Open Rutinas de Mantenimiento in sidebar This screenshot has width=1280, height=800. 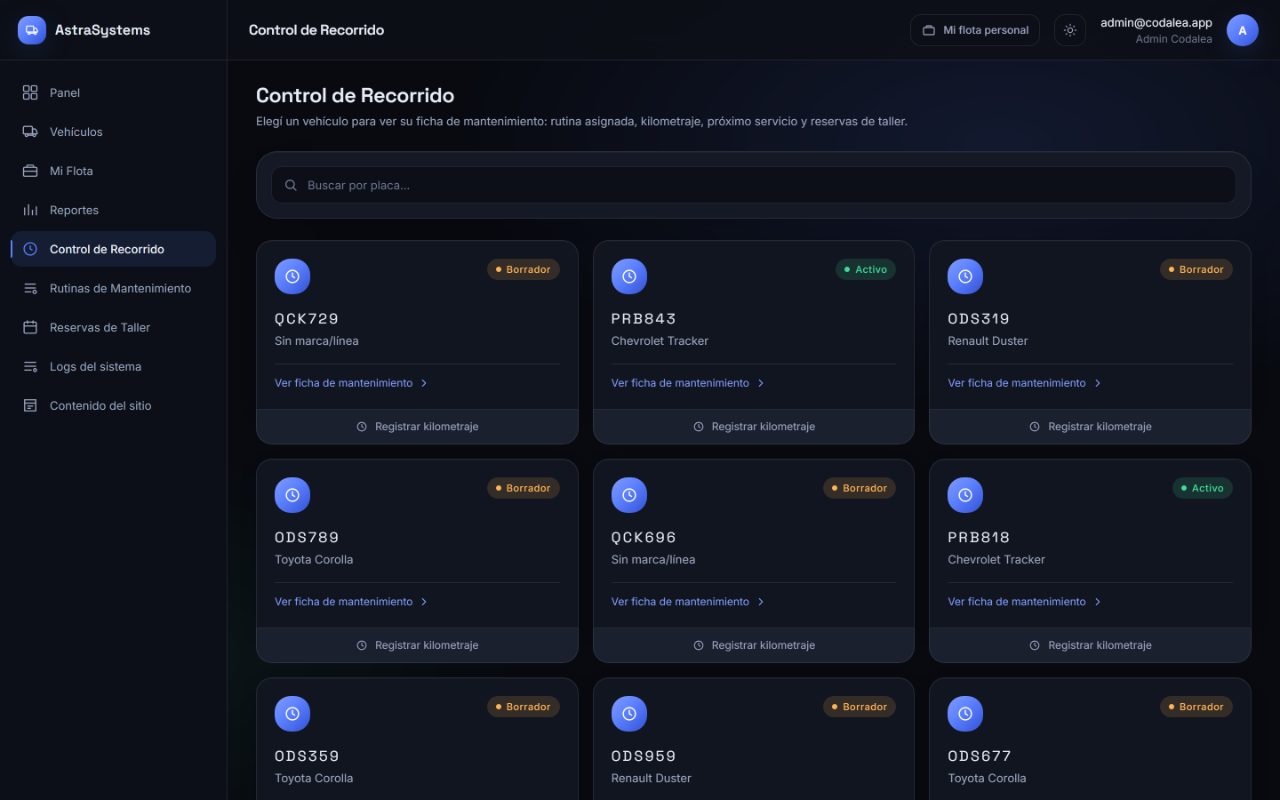click(113, 288)
